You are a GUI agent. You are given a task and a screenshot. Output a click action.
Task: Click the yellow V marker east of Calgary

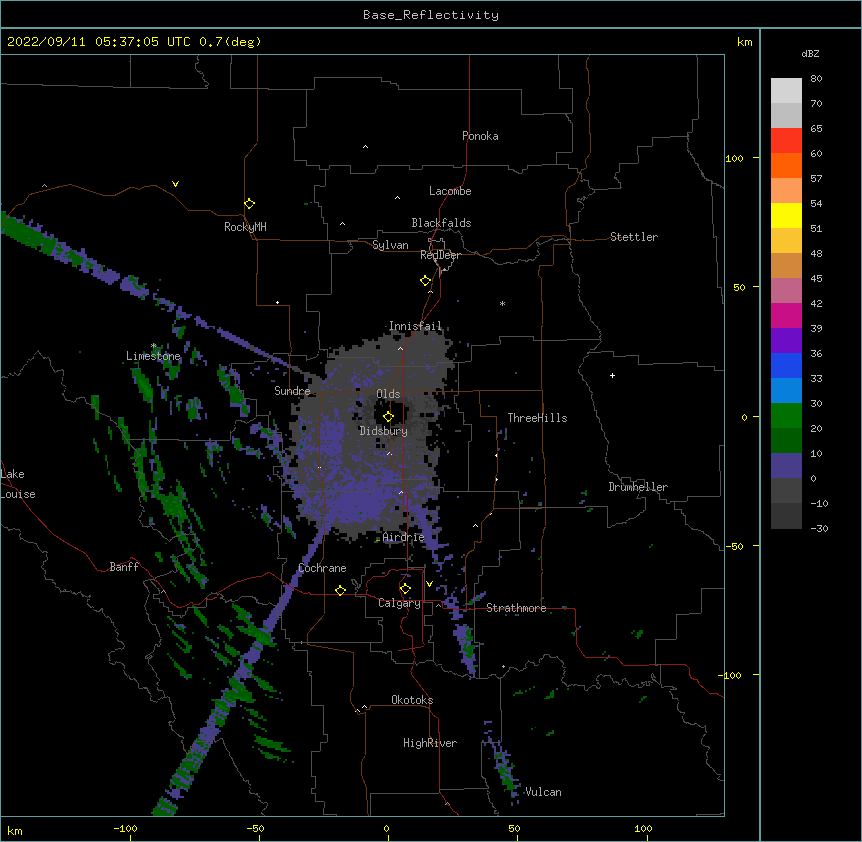(429, 584)
